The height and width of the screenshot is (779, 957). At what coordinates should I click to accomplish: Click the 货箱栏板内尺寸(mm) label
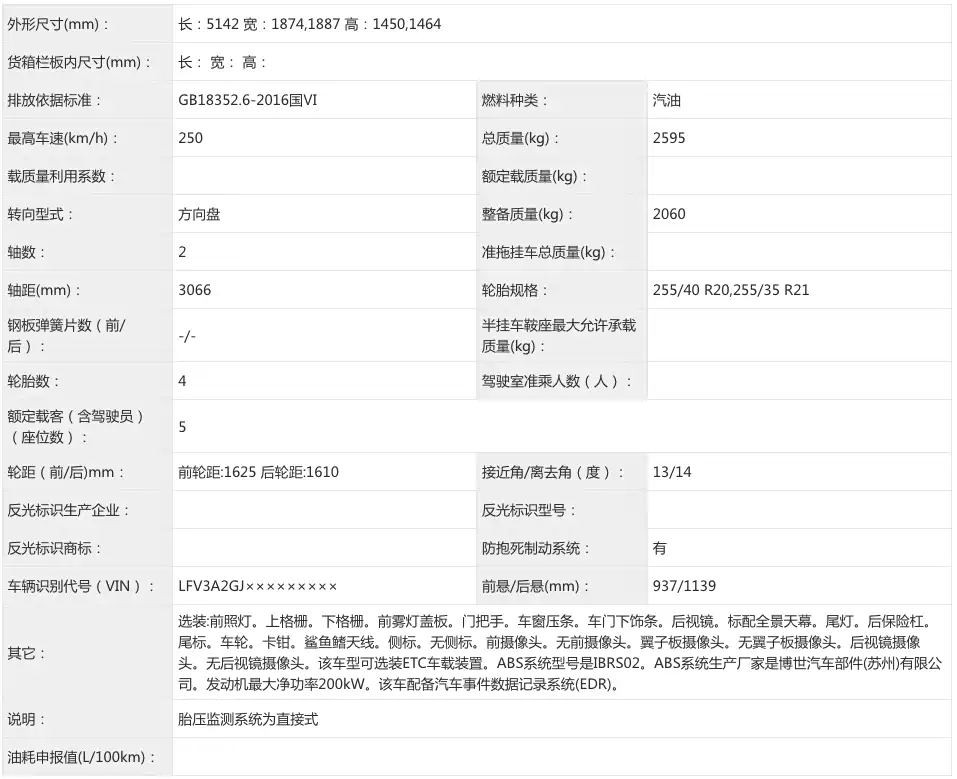pyautogui.click(x=79, y=62)
